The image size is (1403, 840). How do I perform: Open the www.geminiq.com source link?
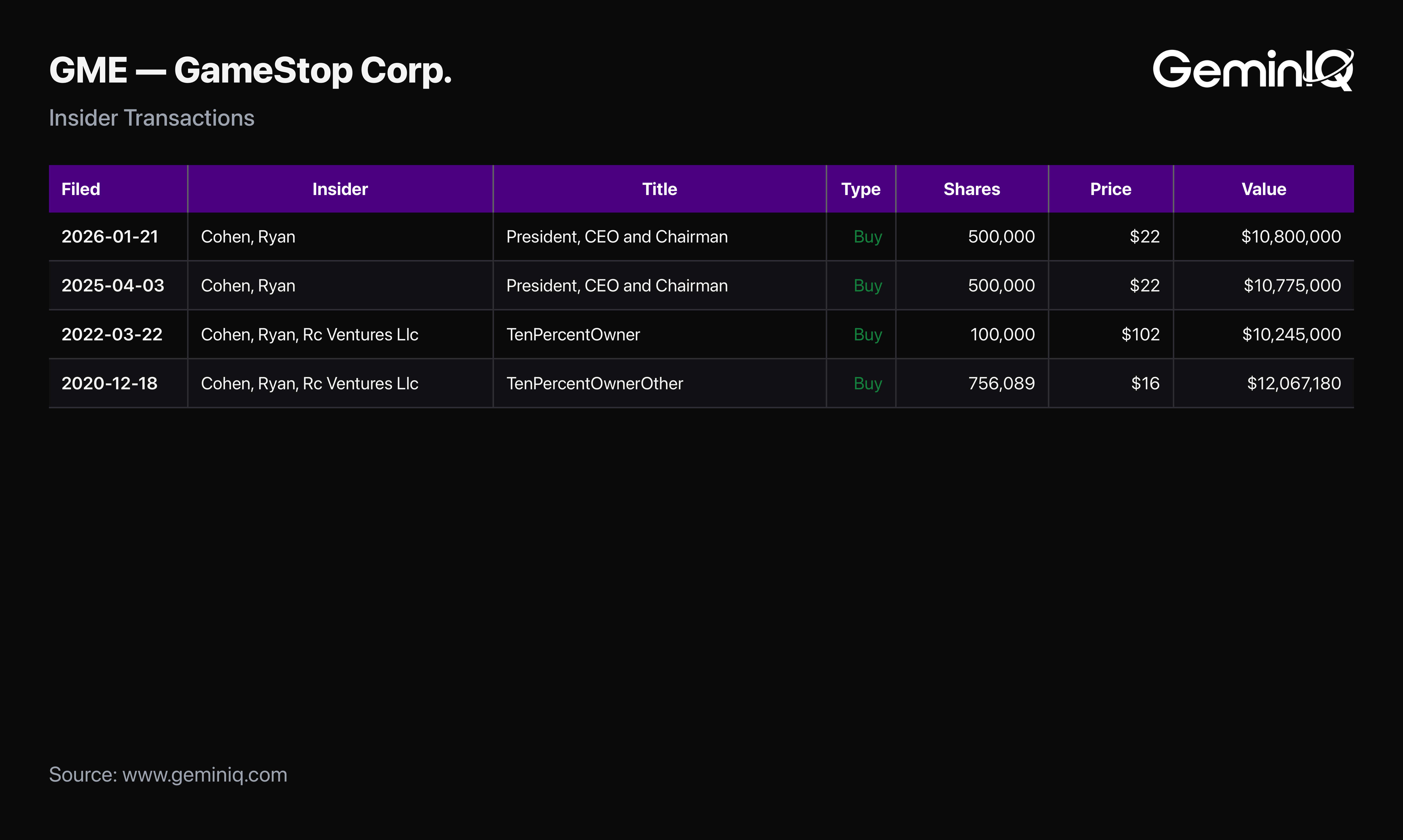click(x=204, y=775)
